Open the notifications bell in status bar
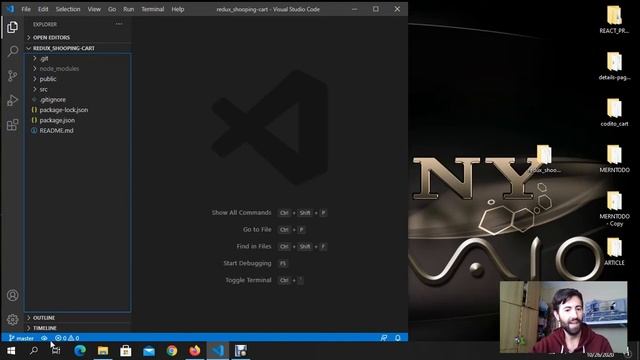Image resolution: width=640 pixels, height=360 pixels. 398,338
